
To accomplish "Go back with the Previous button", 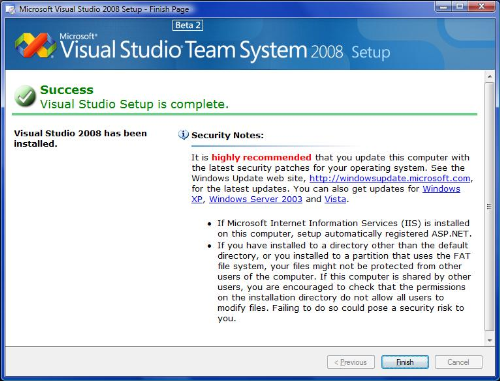I will (351, 362).
